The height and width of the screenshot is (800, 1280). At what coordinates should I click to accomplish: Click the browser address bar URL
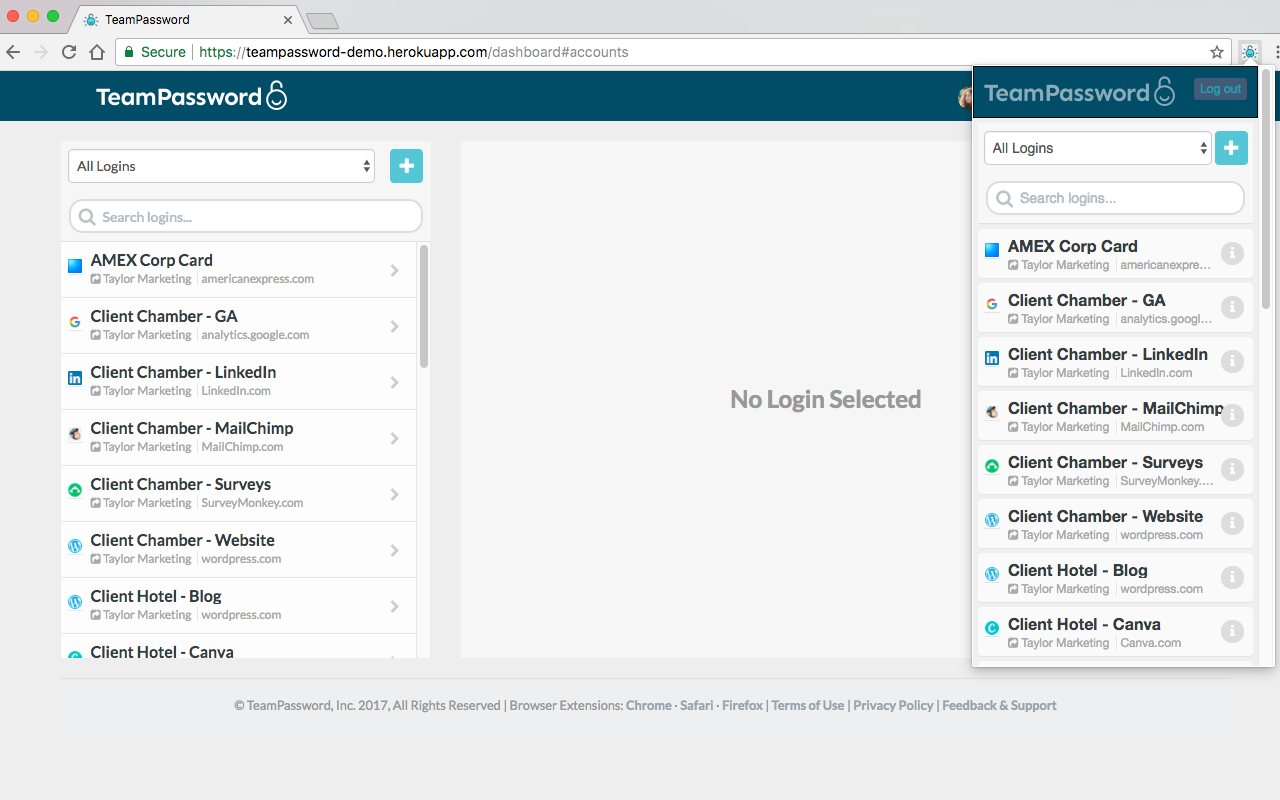(414, 52)
